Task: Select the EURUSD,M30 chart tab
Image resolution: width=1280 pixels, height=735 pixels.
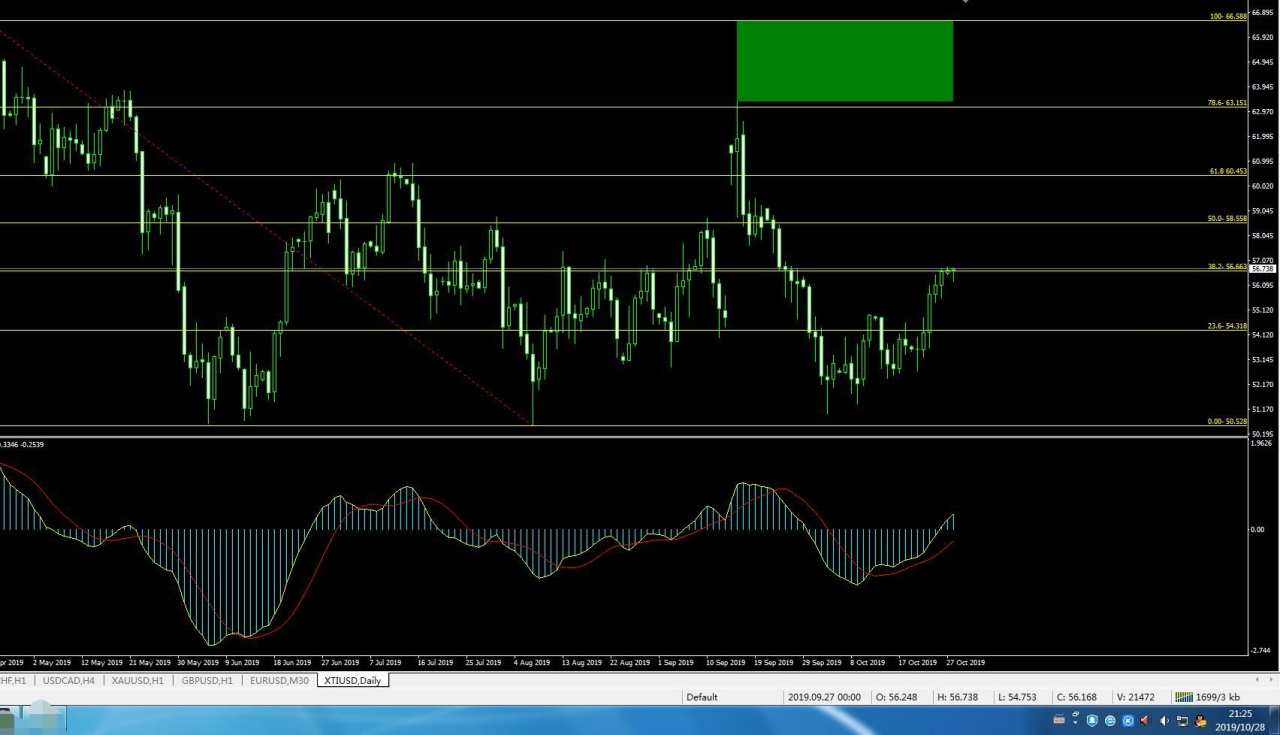Action: click(279, 680)
